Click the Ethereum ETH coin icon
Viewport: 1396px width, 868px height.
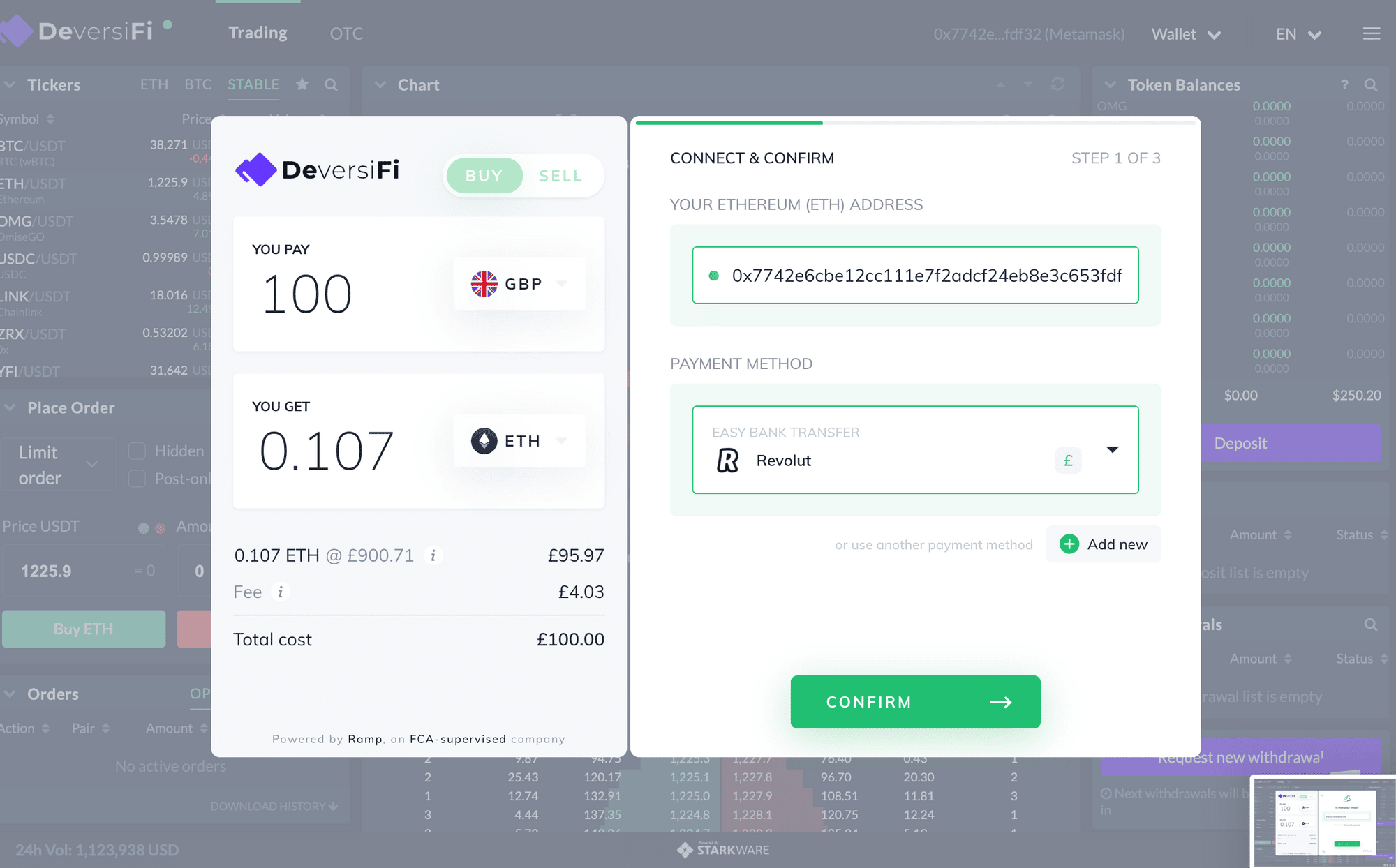click(484, 441)
